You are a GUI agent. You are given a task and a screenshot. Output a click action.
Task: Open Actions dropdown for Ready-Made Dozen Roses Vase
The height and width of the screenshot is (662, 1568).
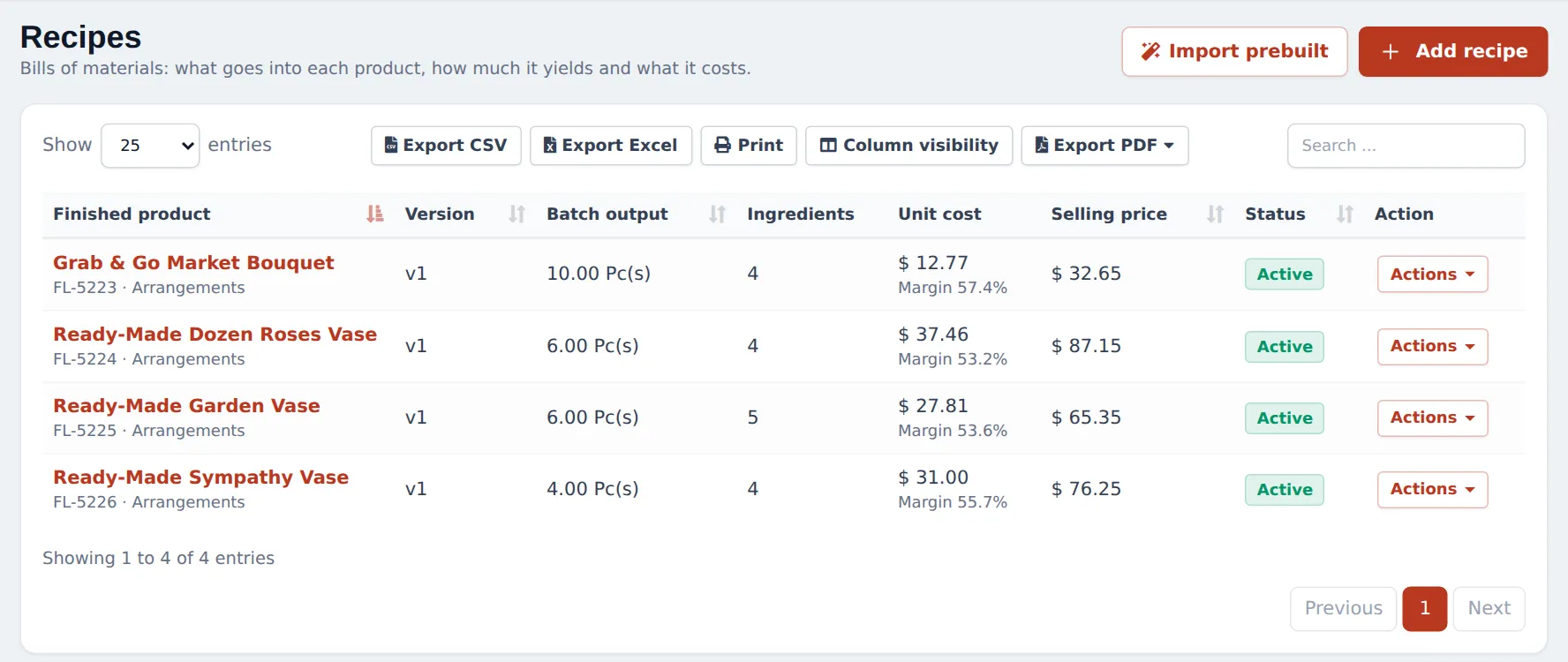(x=1432, y=346)
